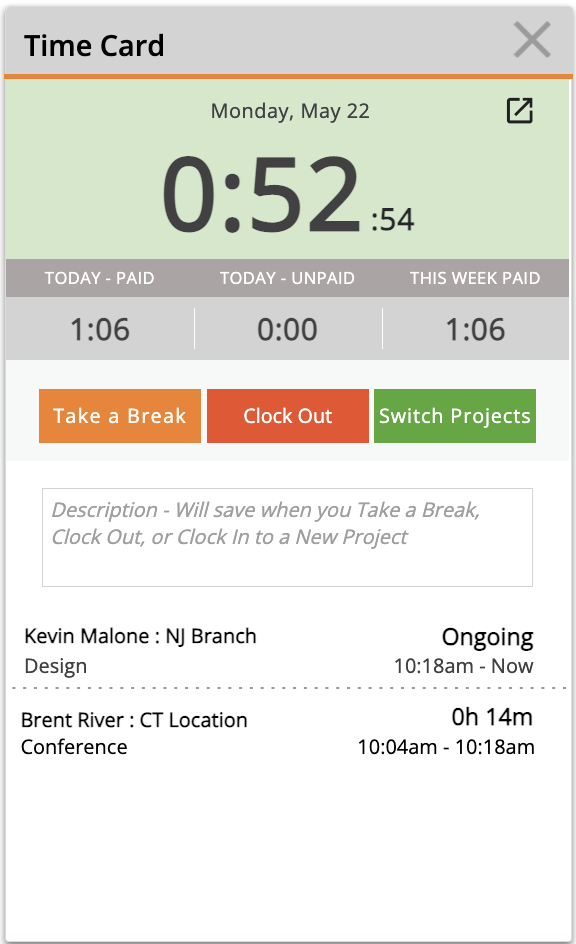Select the Design task label
Screen dimensions: 576x944
click(x=55, y=666)
